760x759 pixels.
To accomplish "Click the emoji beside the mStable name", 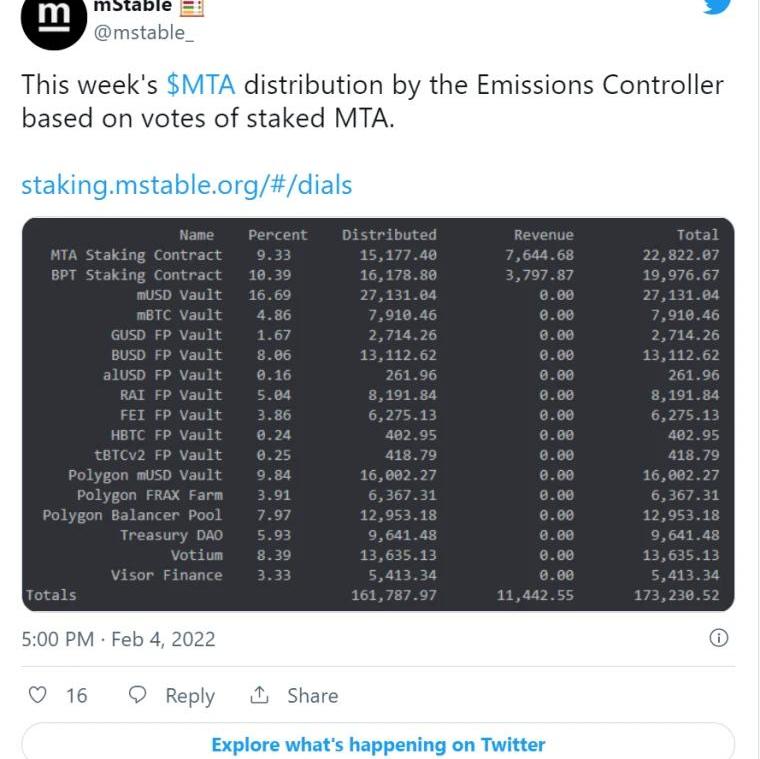I will pyautogui.click(x=192, y=6).
